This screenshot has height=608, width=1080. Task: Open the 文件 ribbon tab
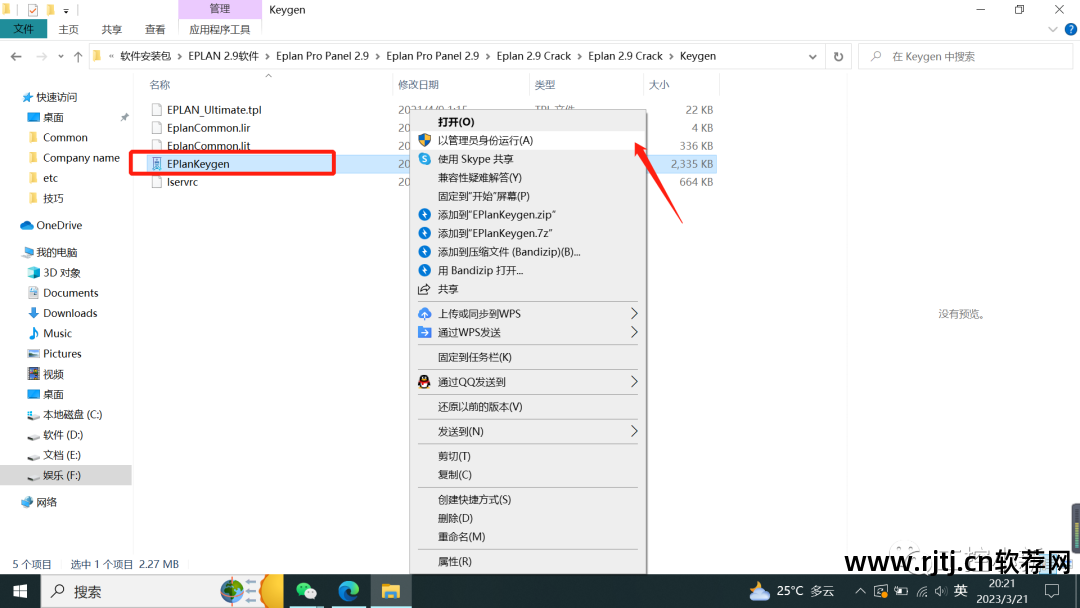coord(23,29)
